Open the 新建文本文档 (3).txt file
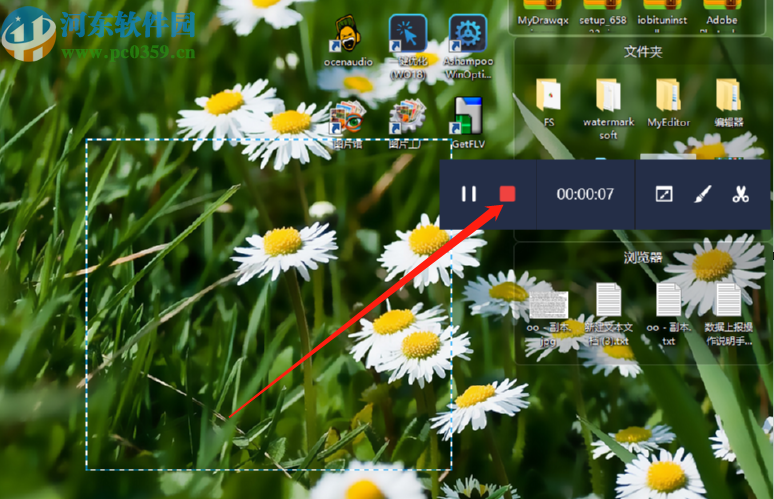This screenshot has height=499, width=774. [x=608, y=314]
